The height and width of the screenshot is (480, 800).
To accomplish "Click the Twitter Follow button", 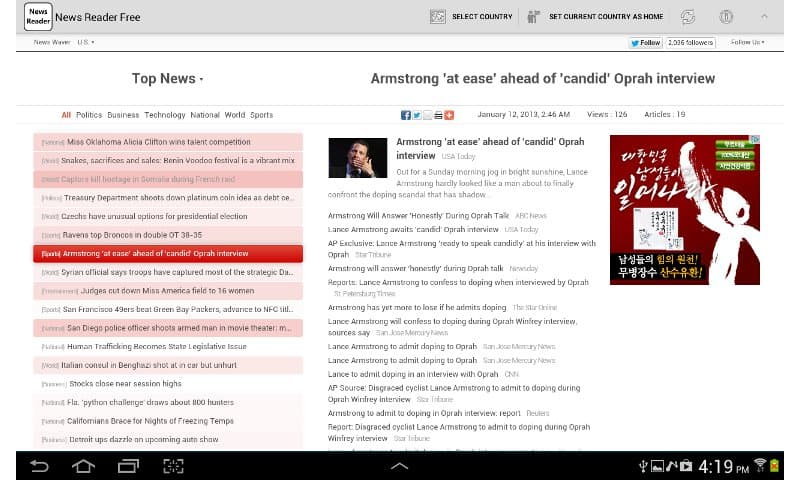I will (x=645, y=43).
